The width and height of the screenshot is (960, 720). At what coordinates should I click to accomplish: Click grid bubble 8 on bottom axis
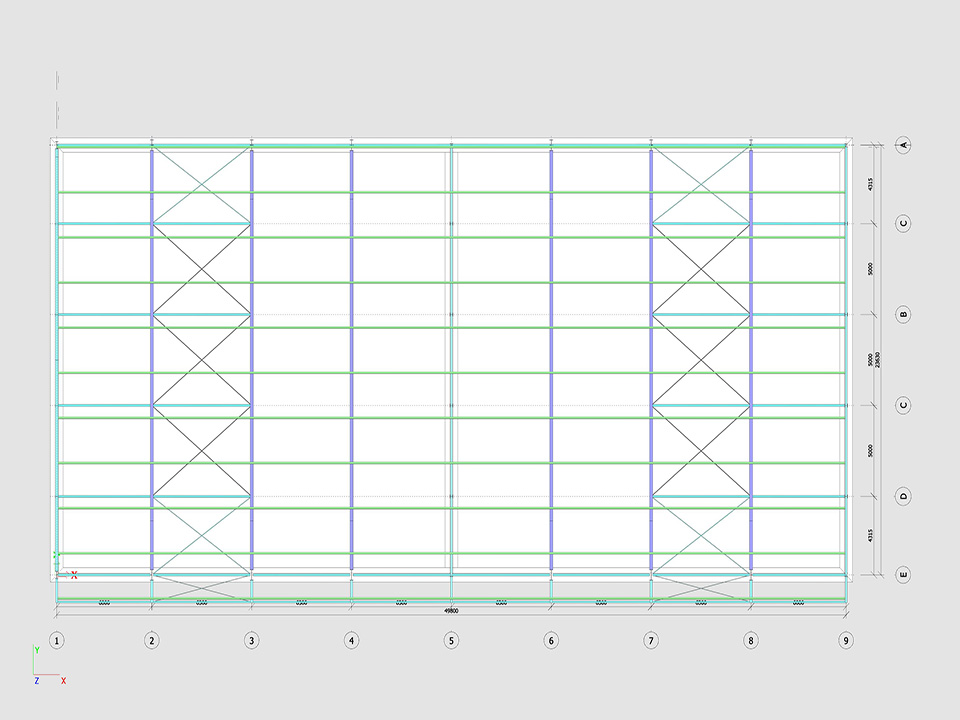click(751, 640)
